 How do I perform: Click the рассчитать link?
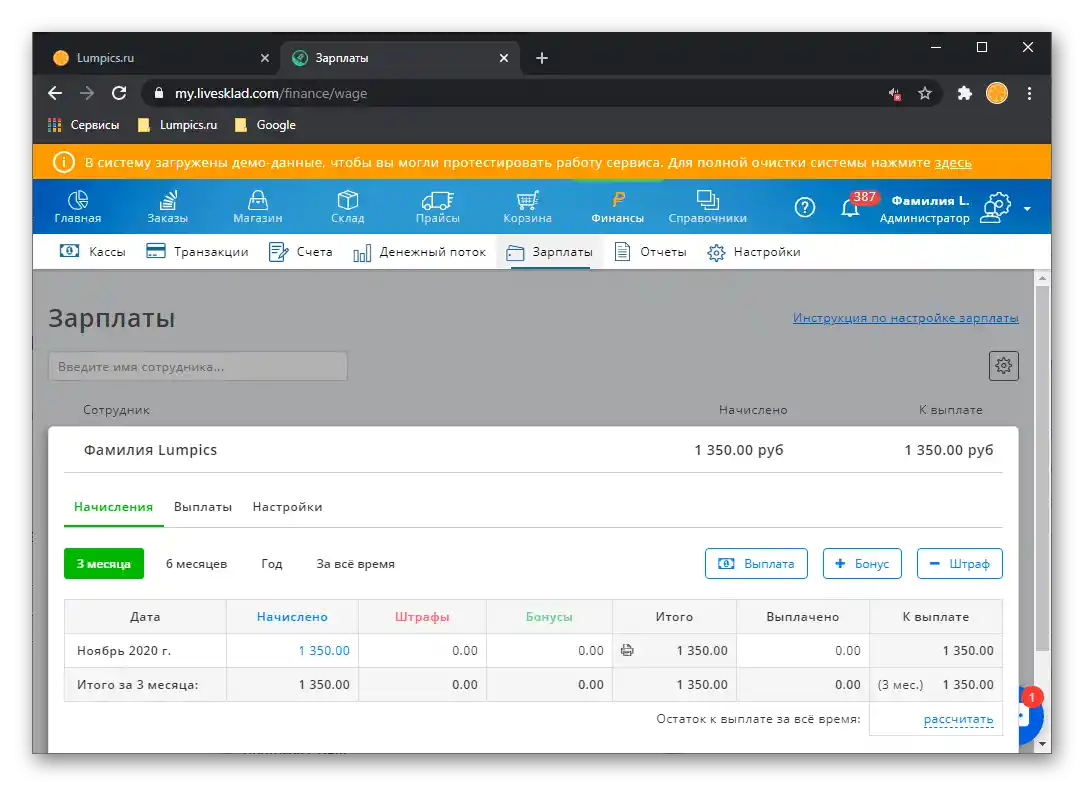pyautogui.click(x=959, y=718)
